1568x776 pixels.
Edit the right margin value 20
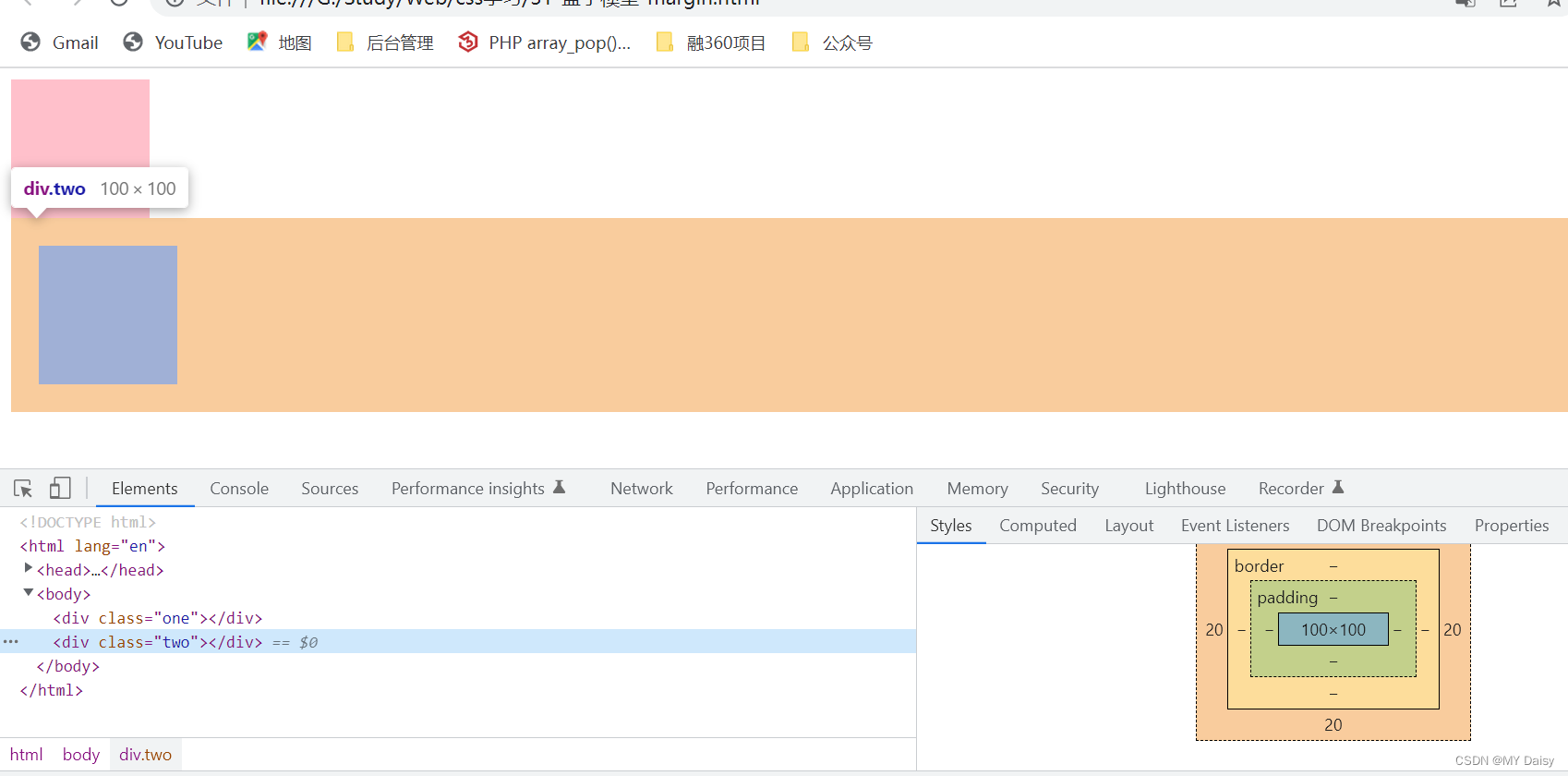1453,629
